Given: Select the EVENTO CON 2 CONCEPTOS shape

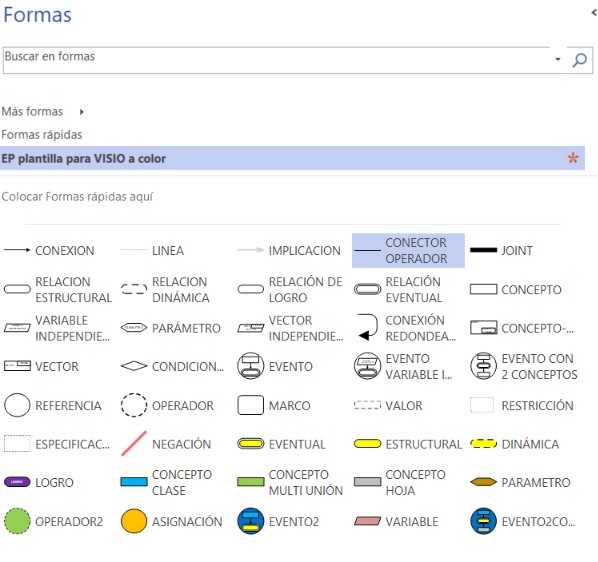Looking at the screenshot, I should tap(524, 366).
